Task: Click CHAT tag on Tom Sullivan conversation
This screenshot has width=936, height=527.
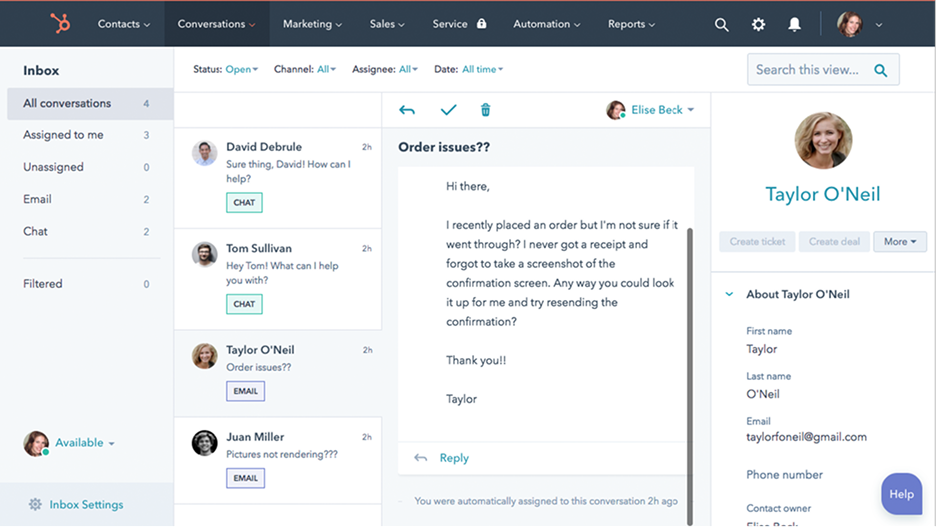Action: tap(244, 304)
